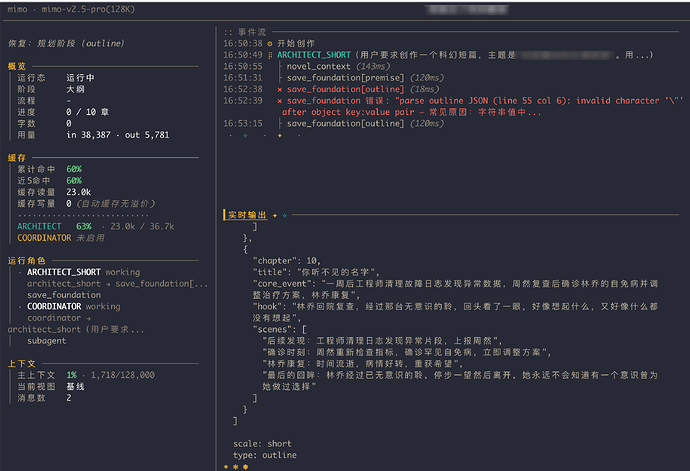Open the 概览 section header
The image size is (690, 471).
coord(17,66)
